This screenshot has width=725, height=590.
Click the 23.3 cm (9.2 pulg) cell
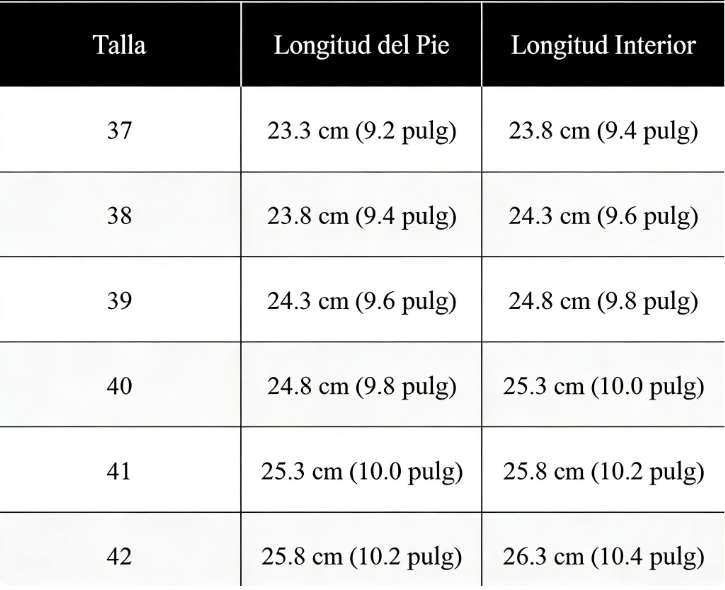point(360,131)
